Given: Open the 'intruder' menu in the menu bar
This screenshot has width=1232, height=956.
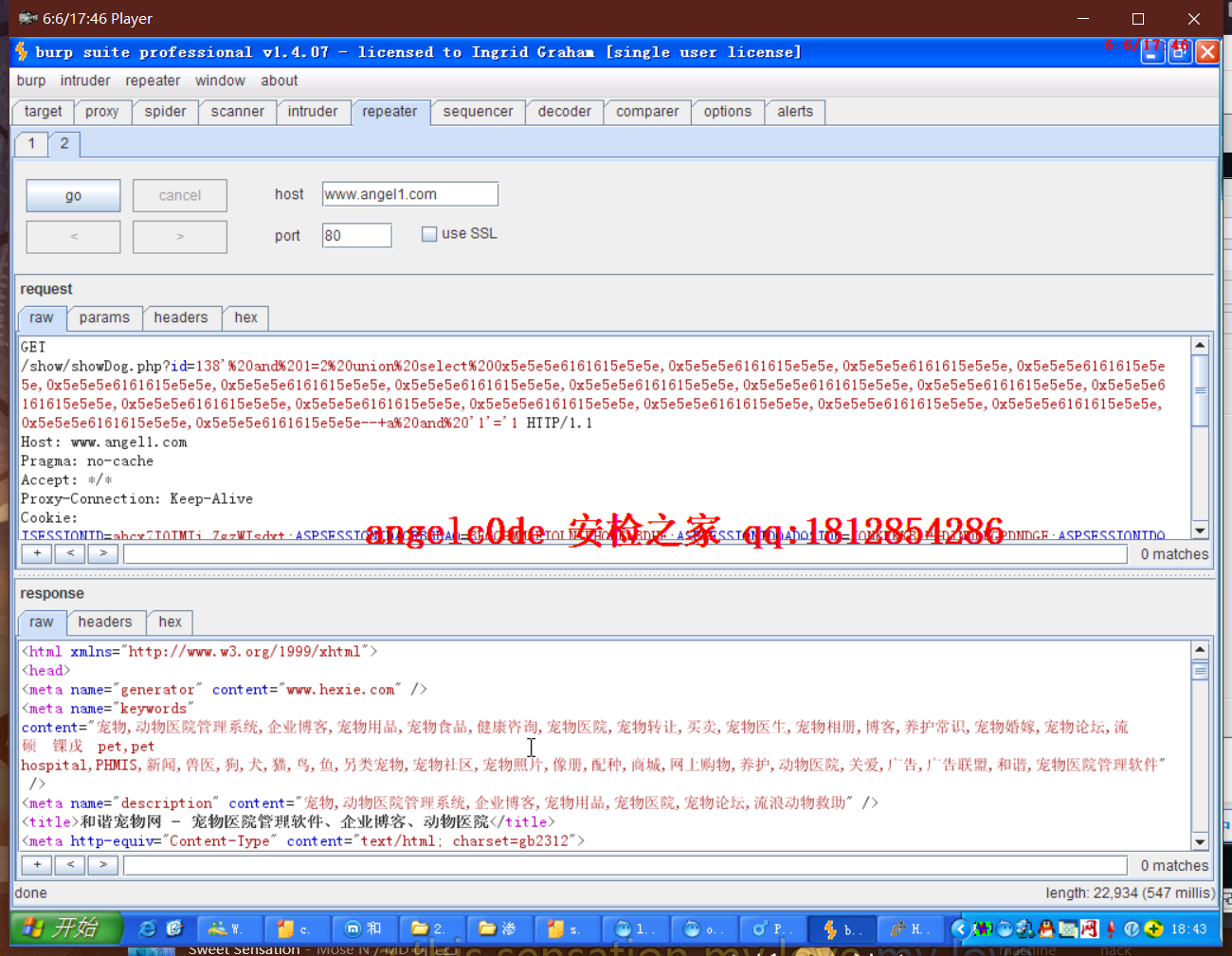Looking at the screenshot, I should point(85,81).
